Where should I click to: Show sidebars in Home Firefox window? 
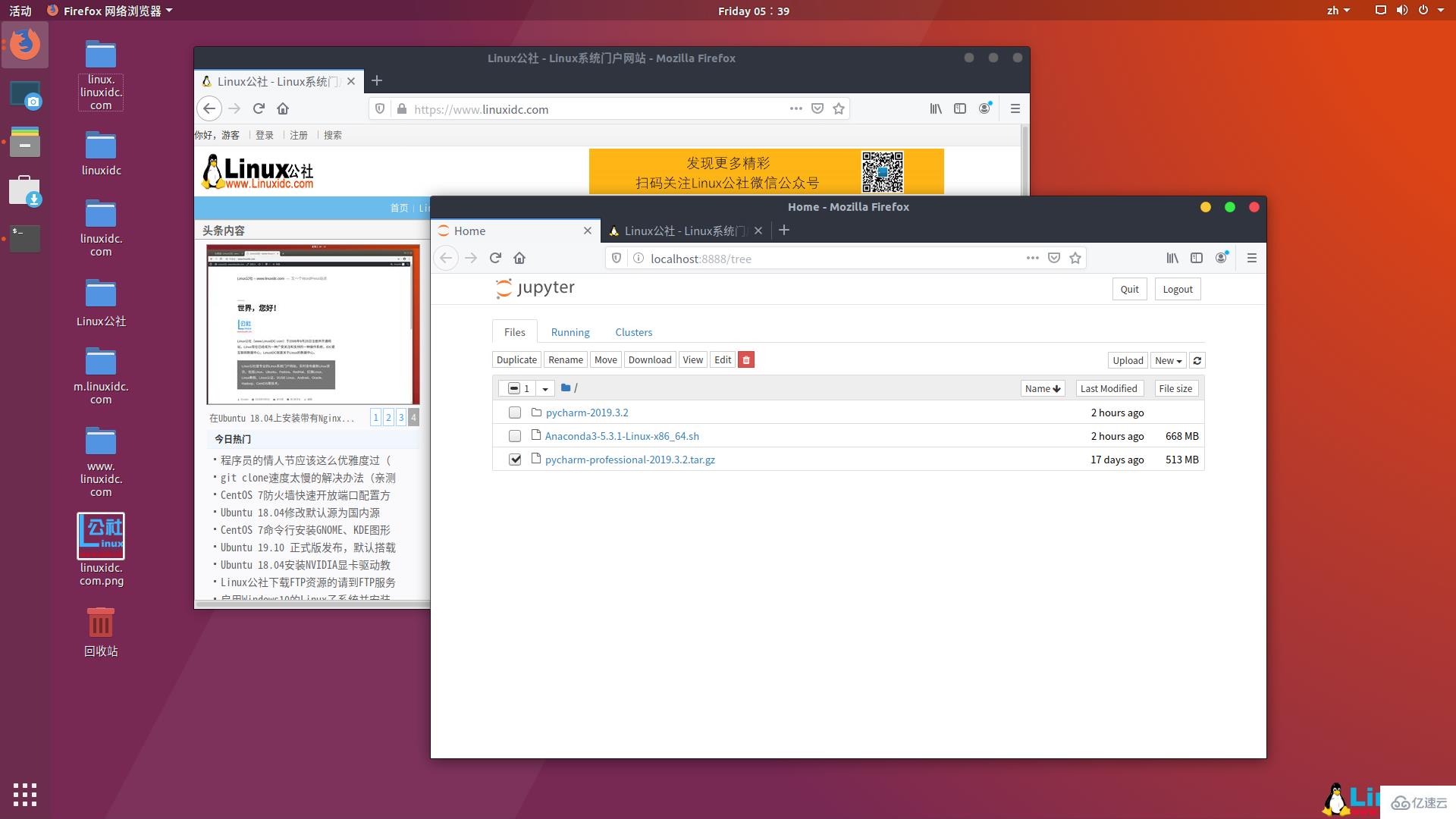(x=1197, y=259)
